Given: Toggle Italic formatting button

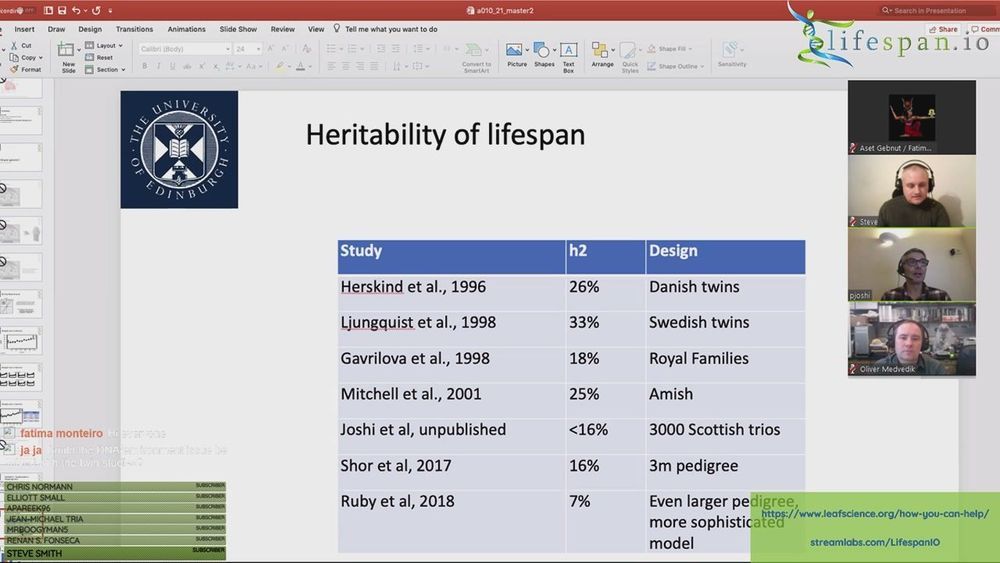Looking at the screenshot, I should (x=159, y=66).
